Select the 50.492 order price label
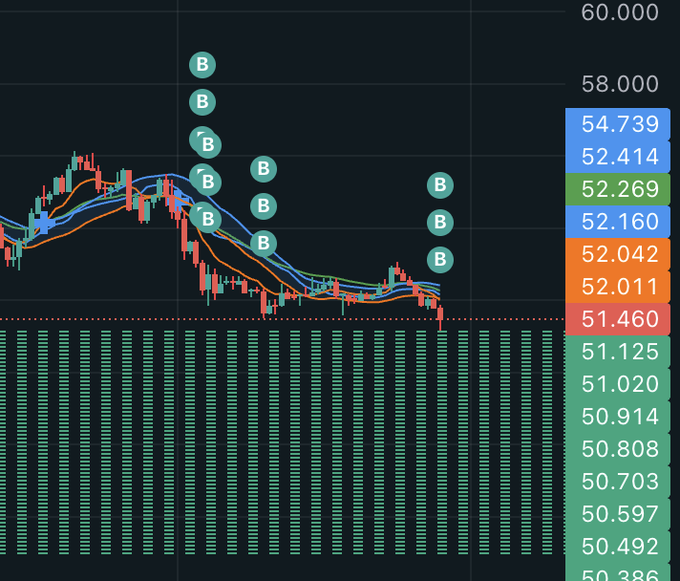Image resolution: width=680 pixels, height=581 pixels. coord(618,547)
